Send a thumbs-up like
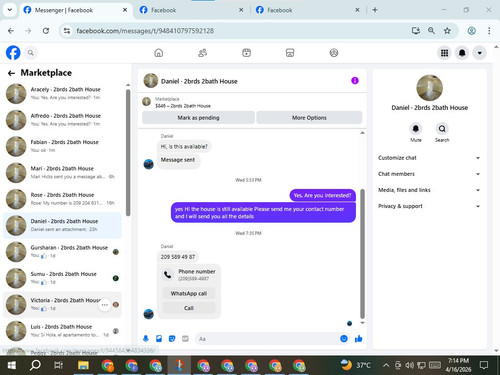500x375 pixels. click(x=358, y=339)
